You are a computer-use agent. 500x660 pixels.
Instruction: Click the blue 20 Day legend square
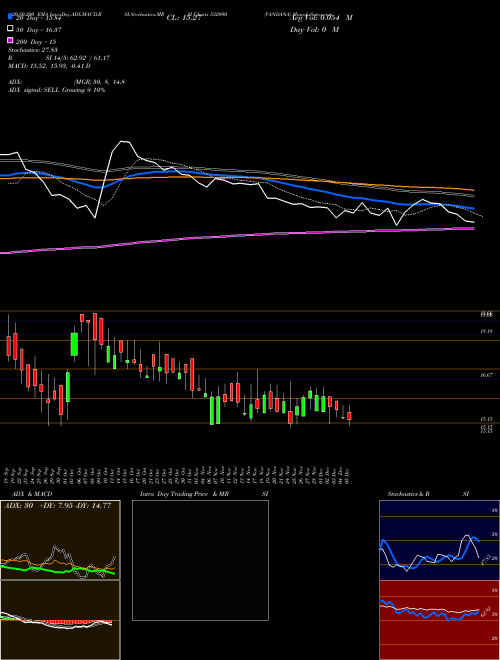[x=10, y=16]
